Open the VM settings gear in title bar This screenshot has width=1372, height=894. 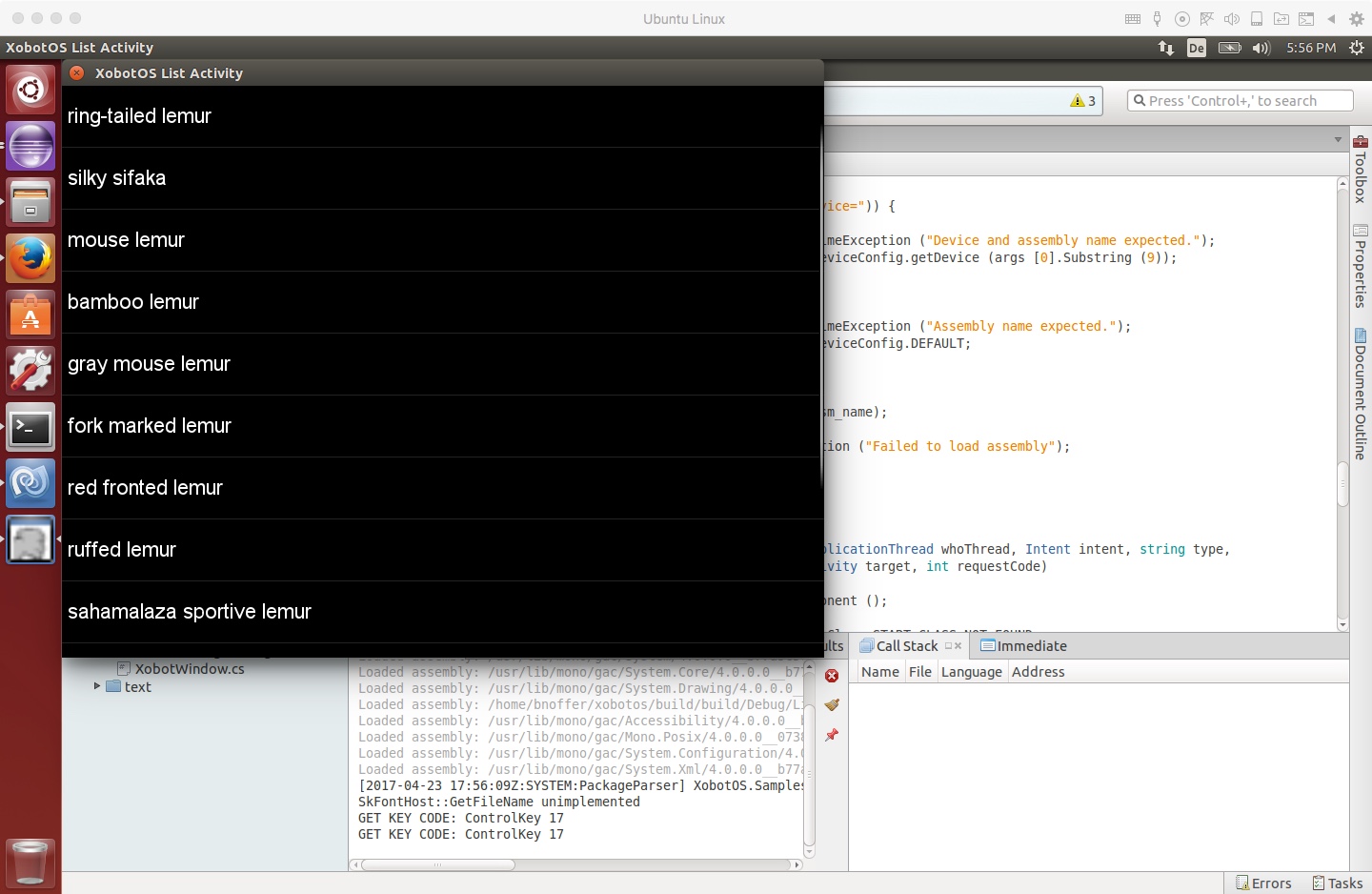pos(1357,19)
